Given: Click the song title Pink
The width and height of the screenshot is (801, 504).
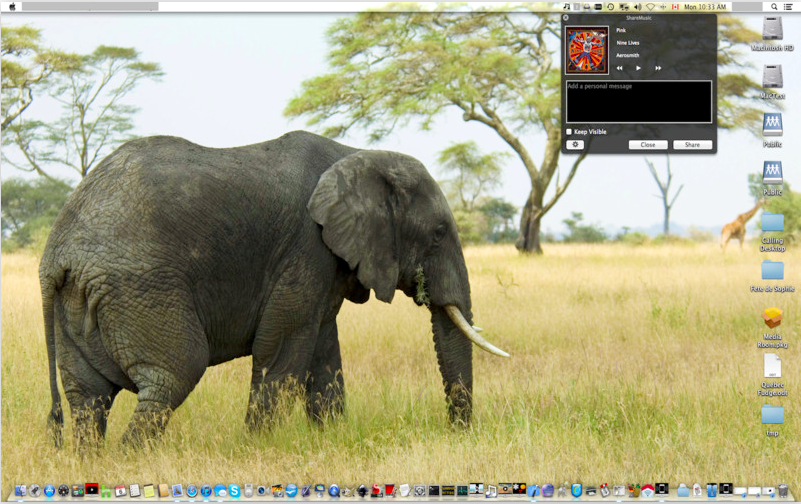Looking at the screenshot, I should pos(621,30).
